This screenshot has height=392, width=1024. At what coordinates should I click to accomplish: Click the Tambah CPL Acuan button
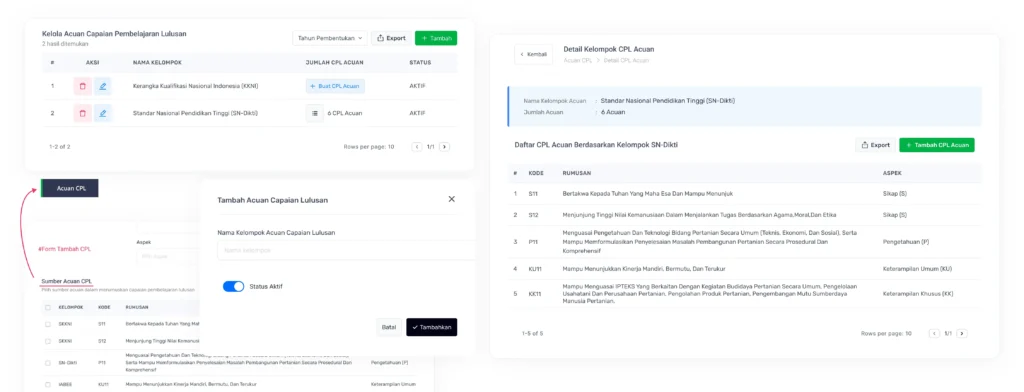tap(936, 145)
